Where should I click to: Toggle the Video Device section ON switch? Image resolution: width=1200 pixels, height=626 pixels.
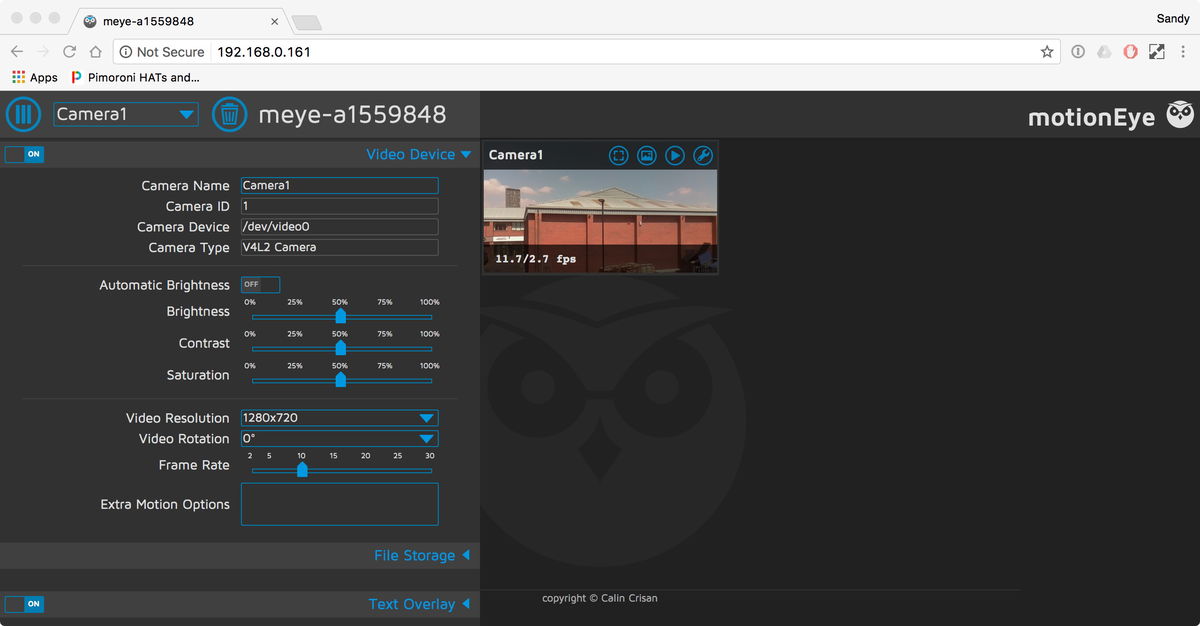coord(23,154)
